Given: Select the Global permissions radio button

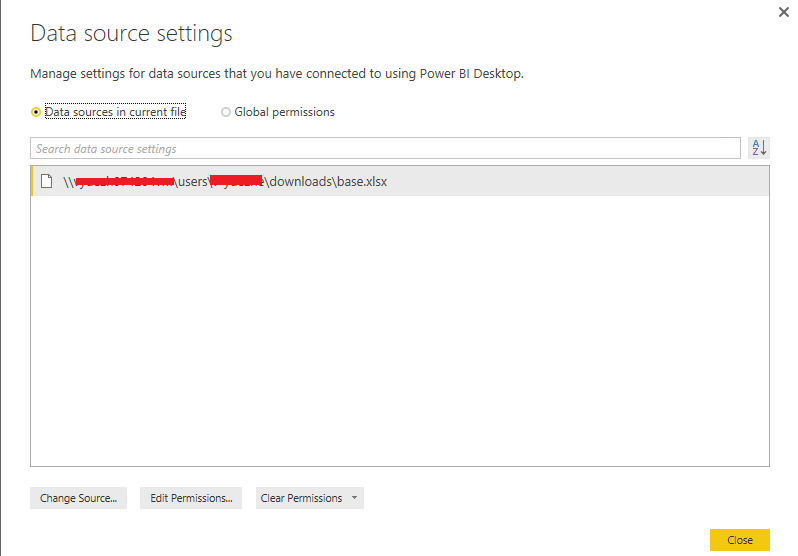Looking at the screenshot, I should [226, 112].
